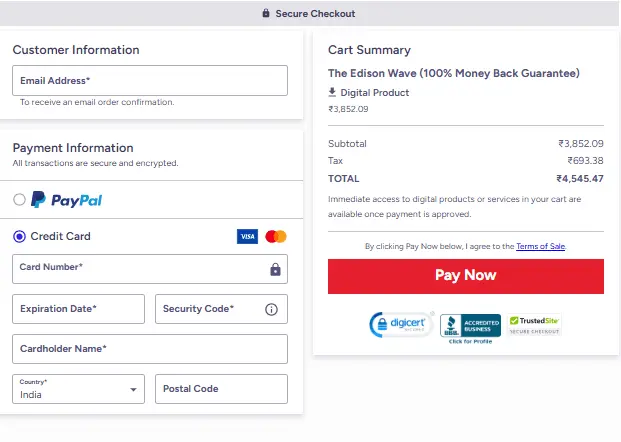Click The Edison Wave product title
The height and width of the screenshot is (442, 621).
tap(454, 73)
